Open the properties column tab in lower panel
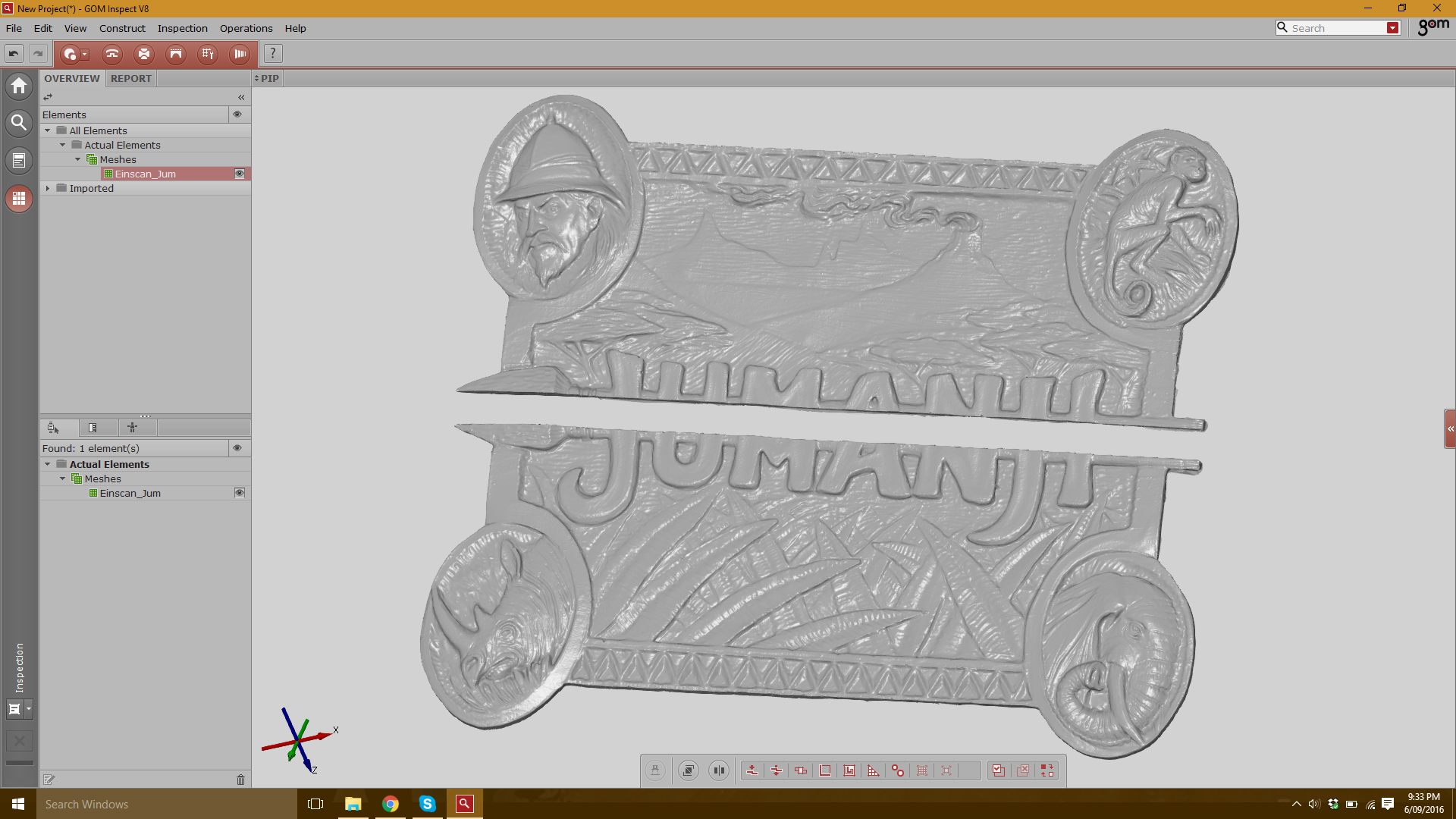1456x819 pixels. (x=93, y=428)
